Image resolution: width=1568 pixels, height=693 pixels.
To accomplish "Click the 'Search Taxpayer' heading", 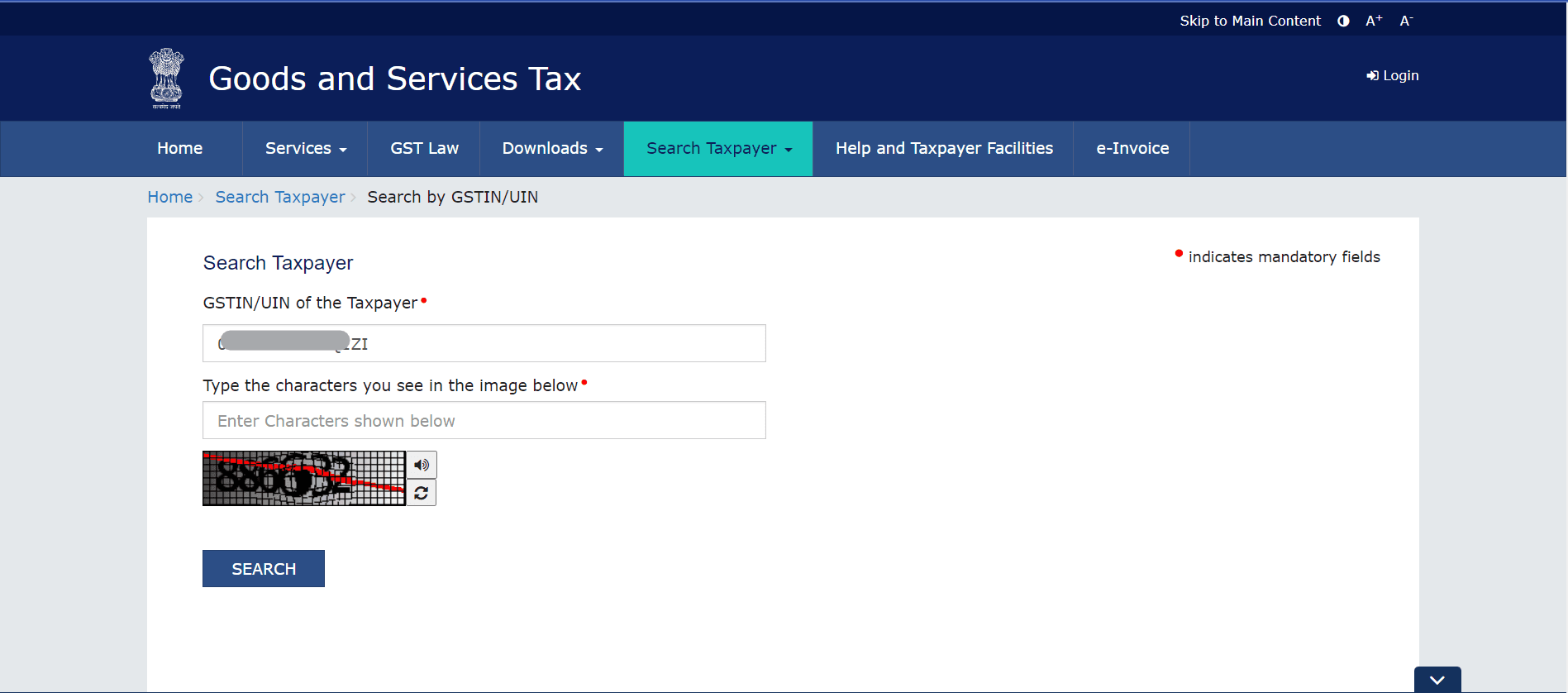I will (x=278, y=263).
